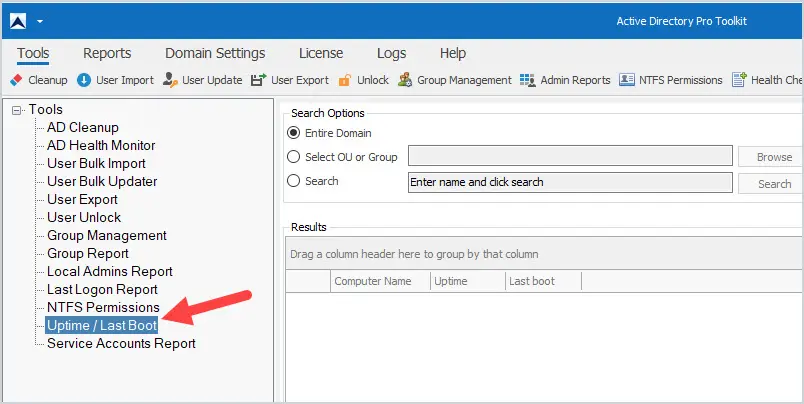The width and height of the screenshot is (804, 404).
Task: Click the User Import download icon
Action: click(84, 80)
